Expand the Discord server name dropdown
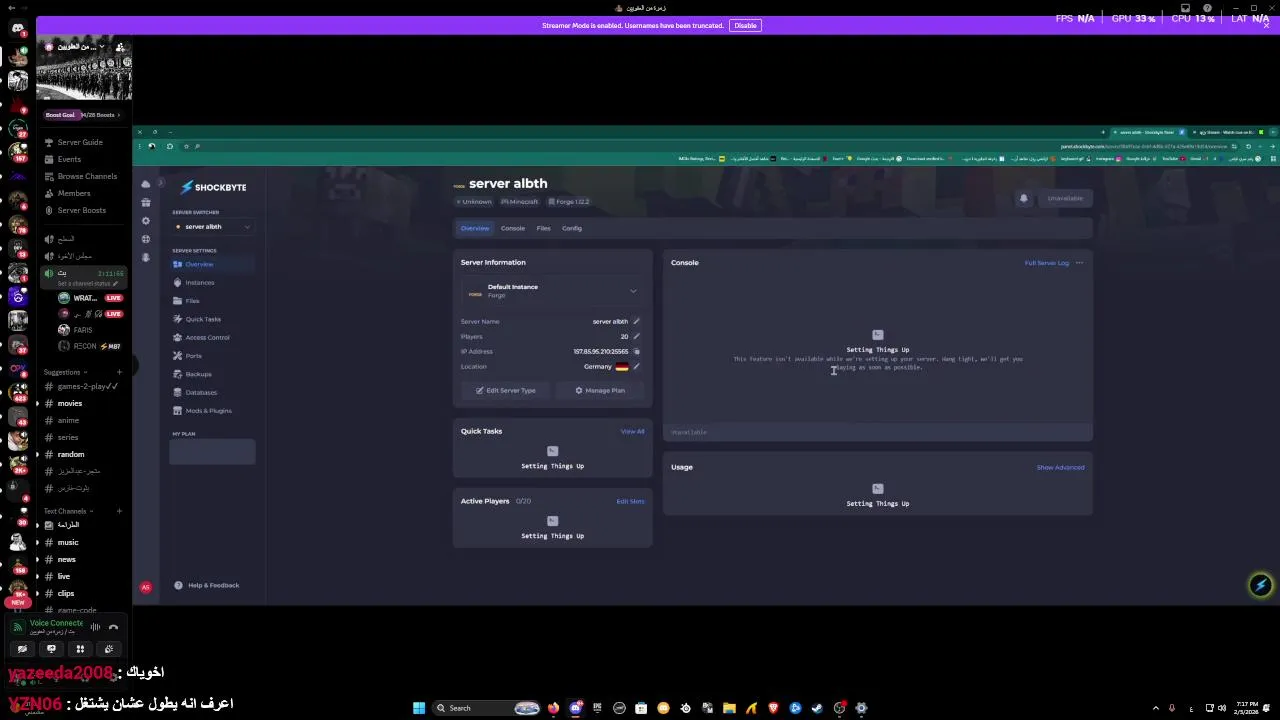Image resolution: width=1280 pixels, height=720 pixels. point(102,47)
